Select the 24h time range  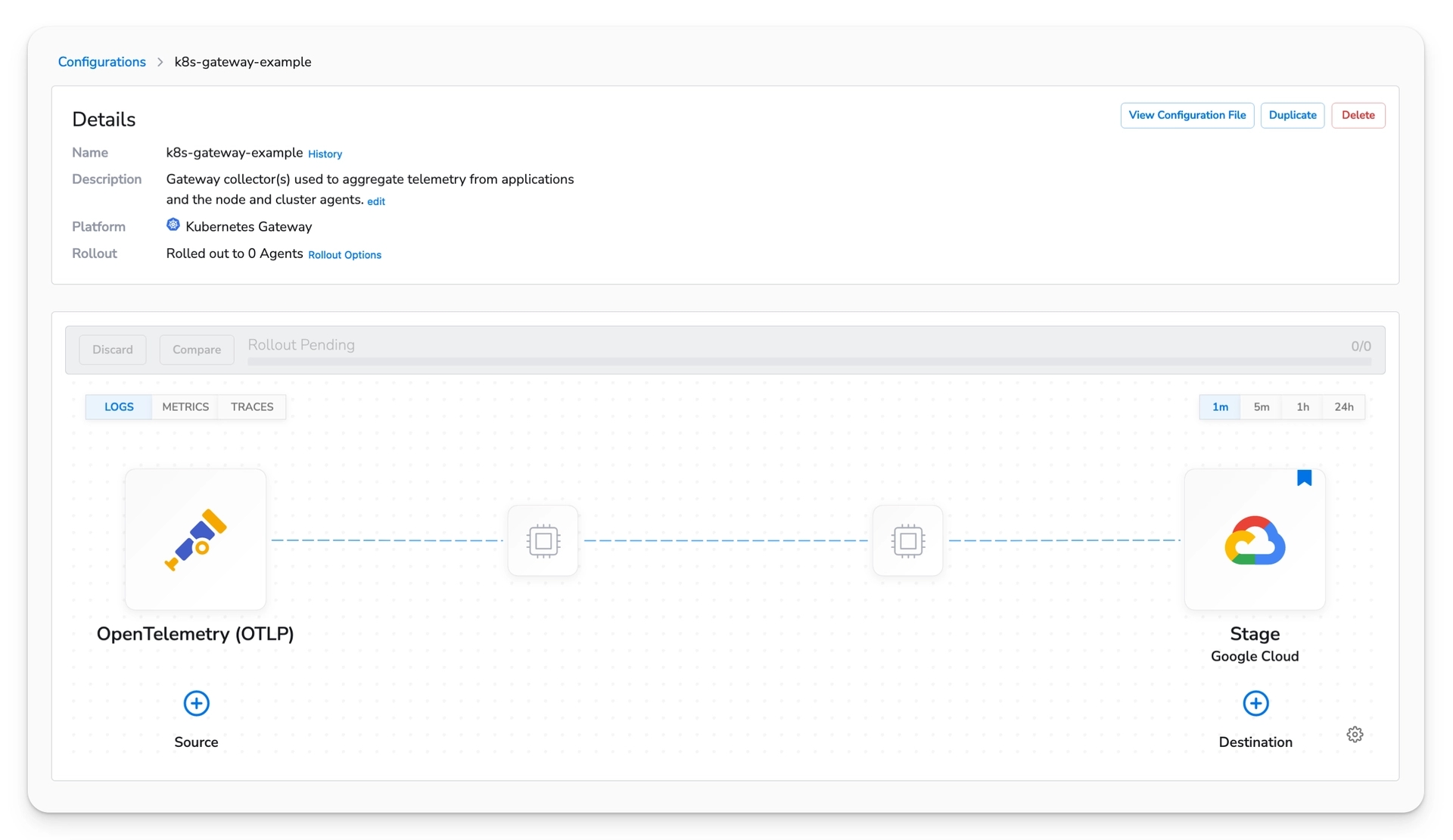pyautogui.click(x=1344, y=406)
